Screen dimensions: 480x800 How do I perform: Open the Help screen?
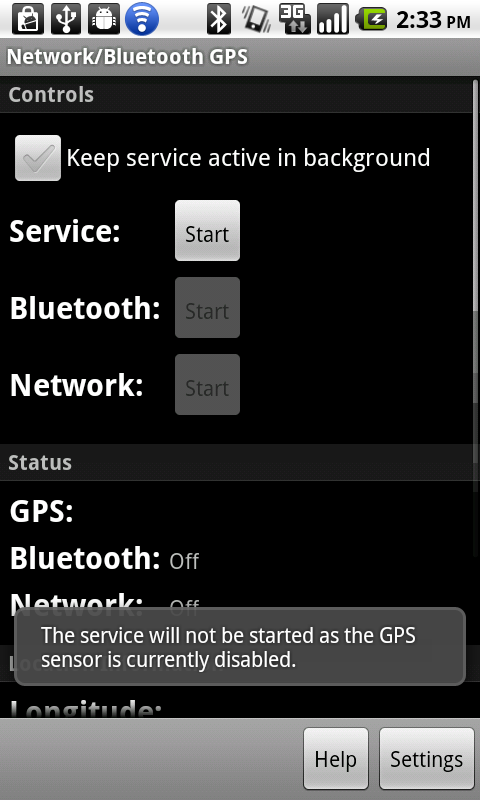[x=336, y=759]
